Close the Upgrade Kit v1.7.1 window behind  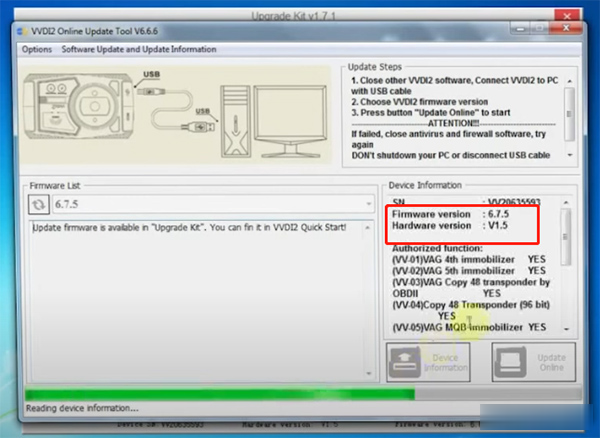tap(567, 15)
